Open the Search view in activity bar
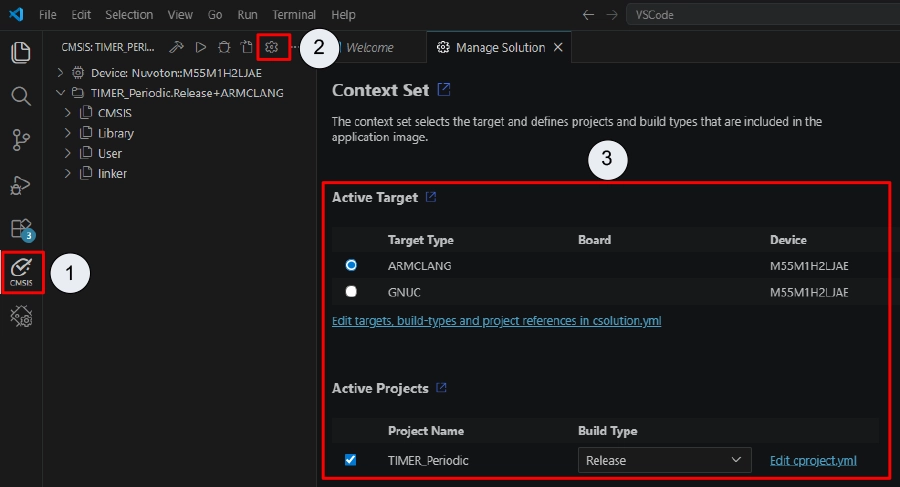 pyautogui.click(x=21, y=96)
